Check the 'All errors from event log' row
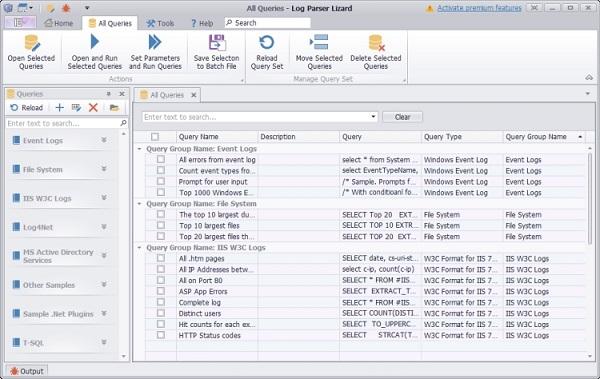Image resolution: width=600 pixels, height=379 pixels. pos(161,159)
